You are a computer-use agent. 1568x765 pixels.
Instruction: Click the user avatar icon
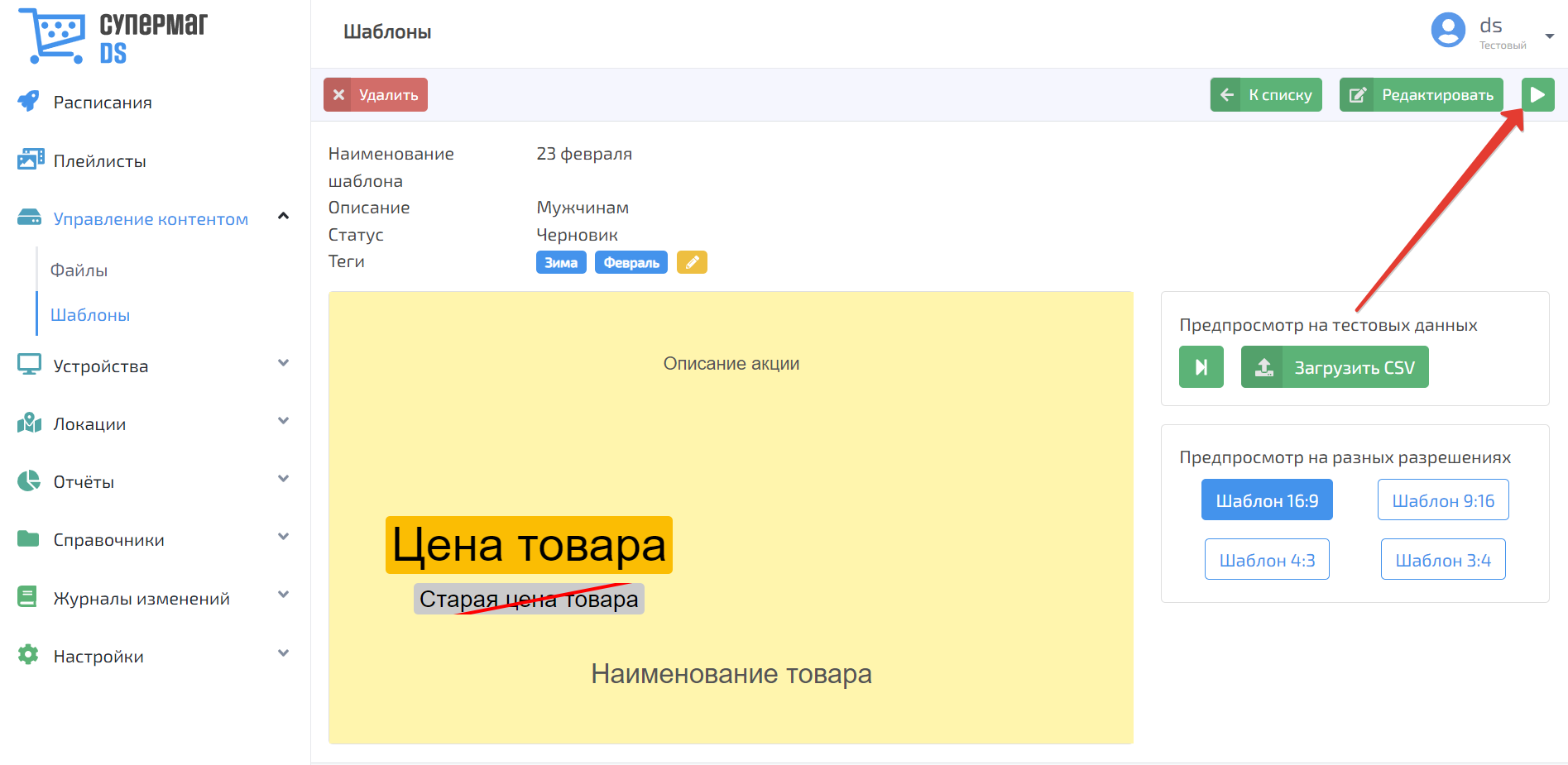coord(1447,31)
